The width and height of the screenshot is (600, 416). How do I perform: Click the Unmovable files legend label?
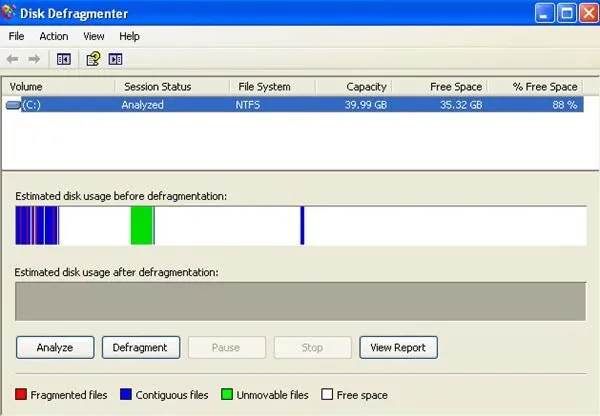pos(272,395)
